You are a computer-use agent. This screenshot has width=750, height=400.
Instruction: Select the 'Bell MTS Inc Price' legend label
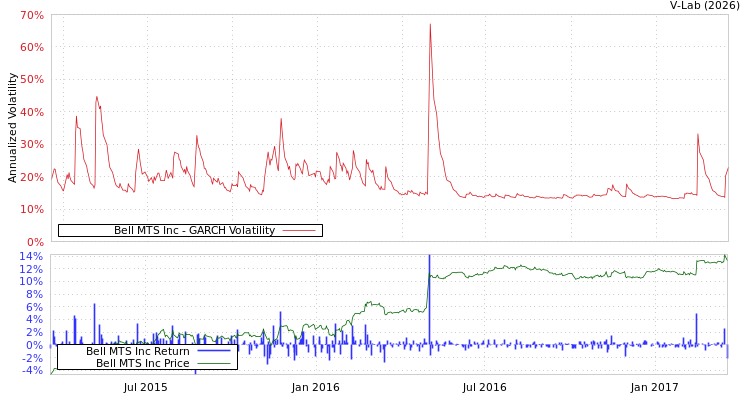(x=142, y=363)
